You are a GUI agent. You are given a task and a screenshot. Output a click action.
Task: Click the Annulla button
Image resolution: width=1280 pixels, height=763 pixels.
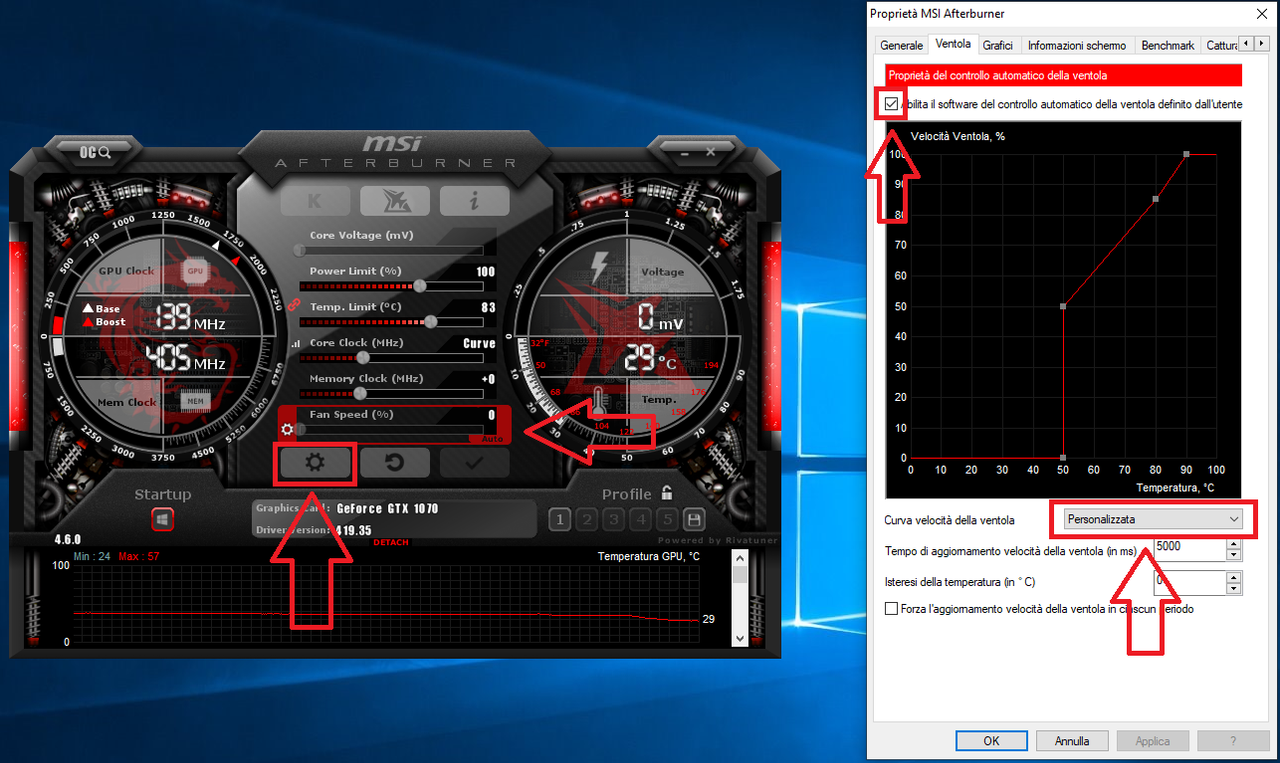point(1072,741)
